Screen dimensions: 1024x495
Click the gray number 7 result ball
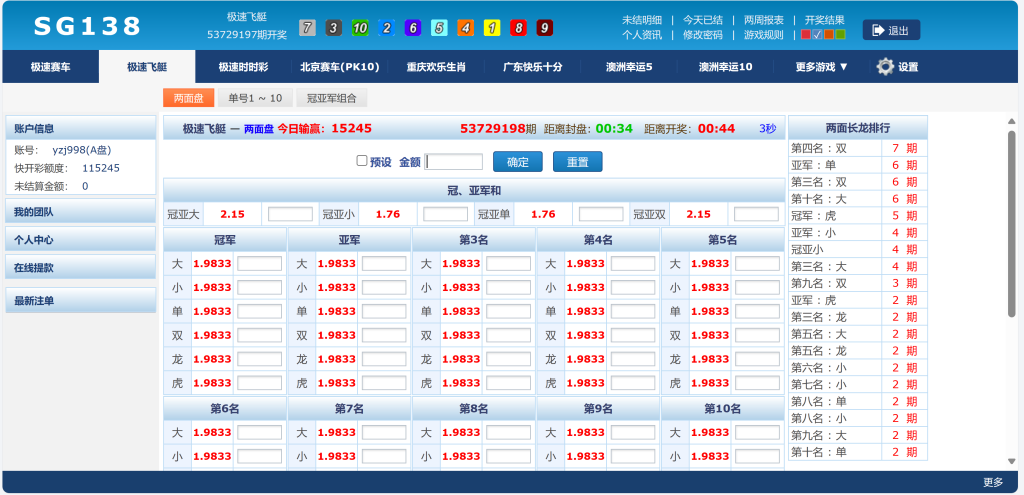click(308, 28)
